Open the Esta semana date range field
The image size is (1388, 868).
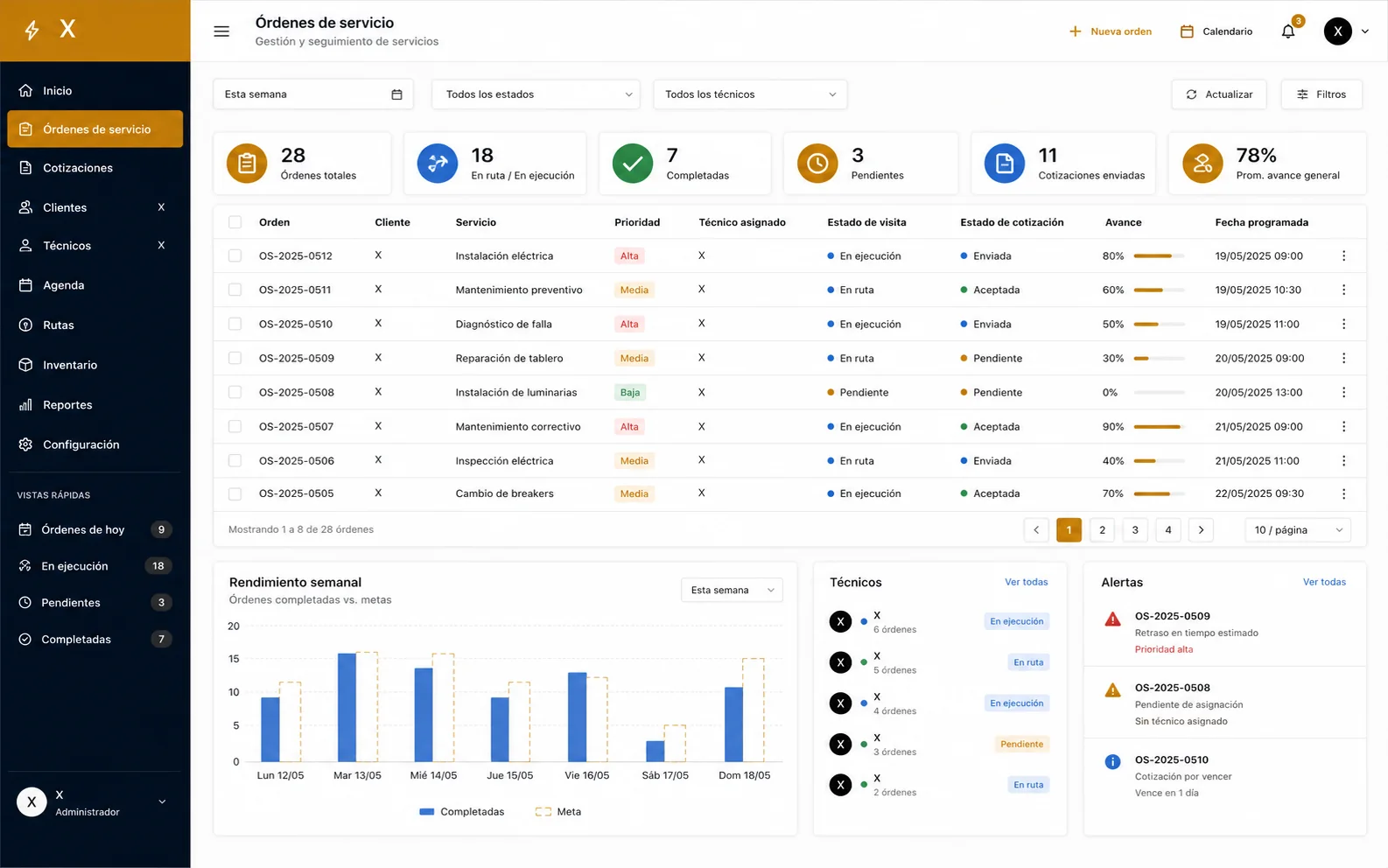(x=312, y=94)
